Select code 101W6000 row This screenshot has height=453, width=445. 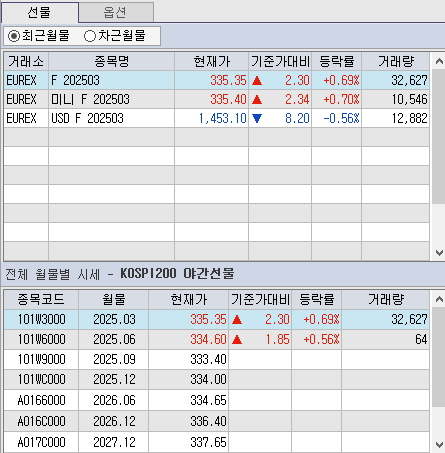(x=217, y=339)
